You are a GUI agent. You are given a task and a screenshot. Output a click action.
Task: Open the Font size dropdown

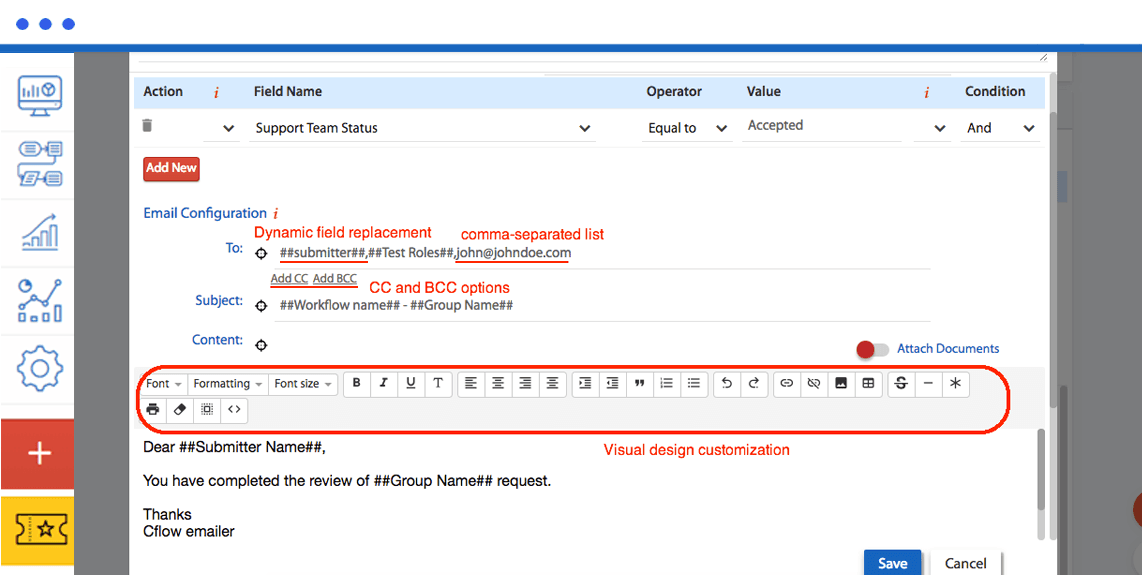303,384
